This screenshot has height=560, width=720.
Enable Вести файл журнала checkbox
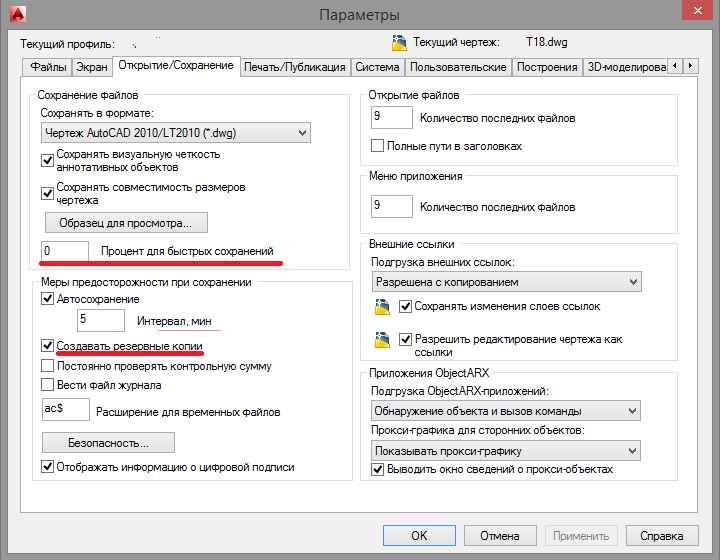[x=47, y=384]
